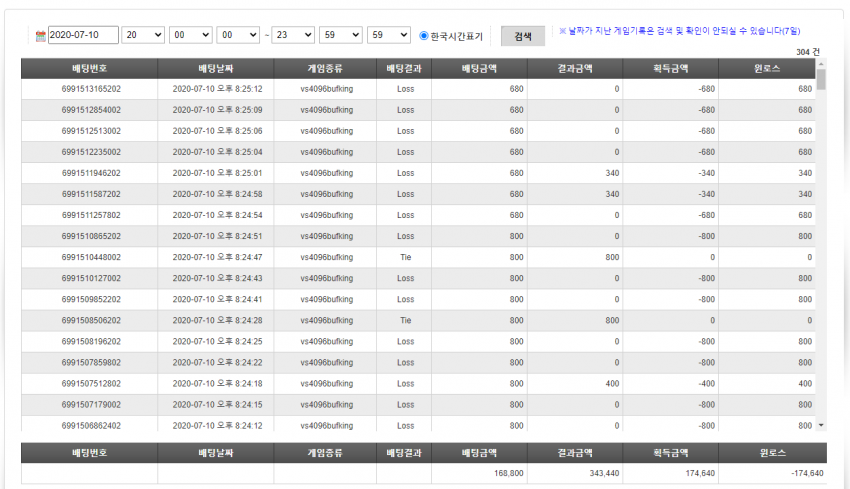Select bet number 6991511946202

pyautogui.click(x=91, y=173)
